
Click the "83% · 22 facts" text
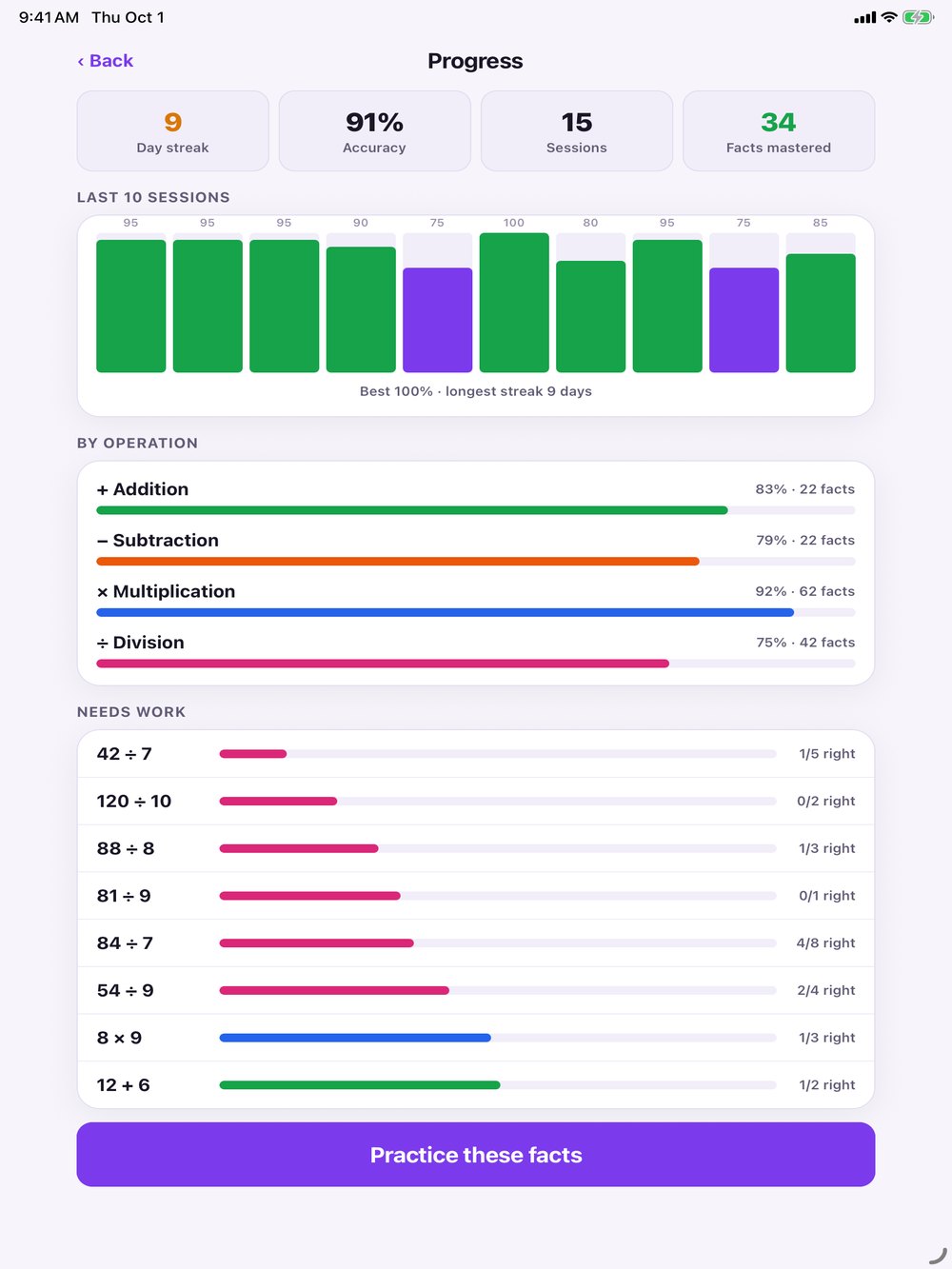click(805, 489)
